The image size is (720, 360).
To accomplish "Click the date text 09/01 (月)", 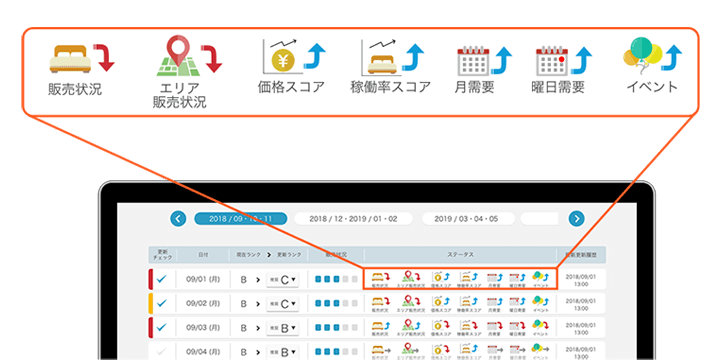I will [202, 279].
